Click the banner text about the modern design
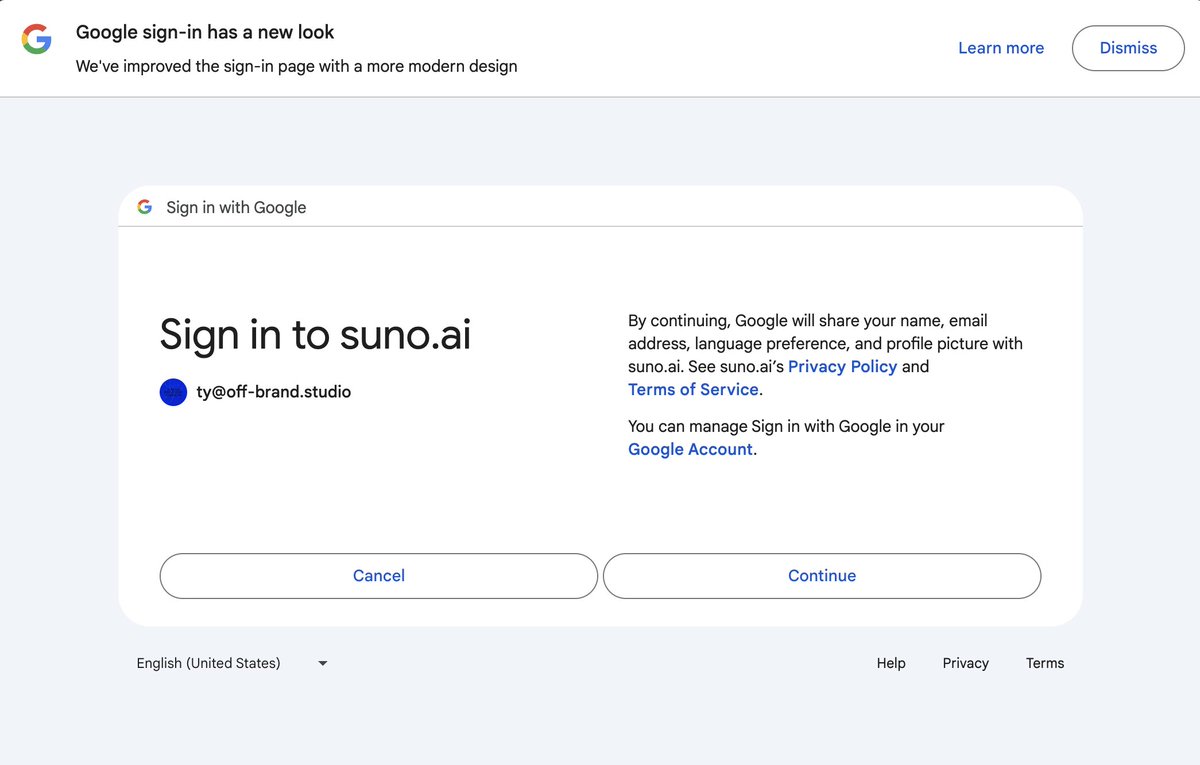The image size is (1200, 765). pyautogui.click(x=297, y=67)
